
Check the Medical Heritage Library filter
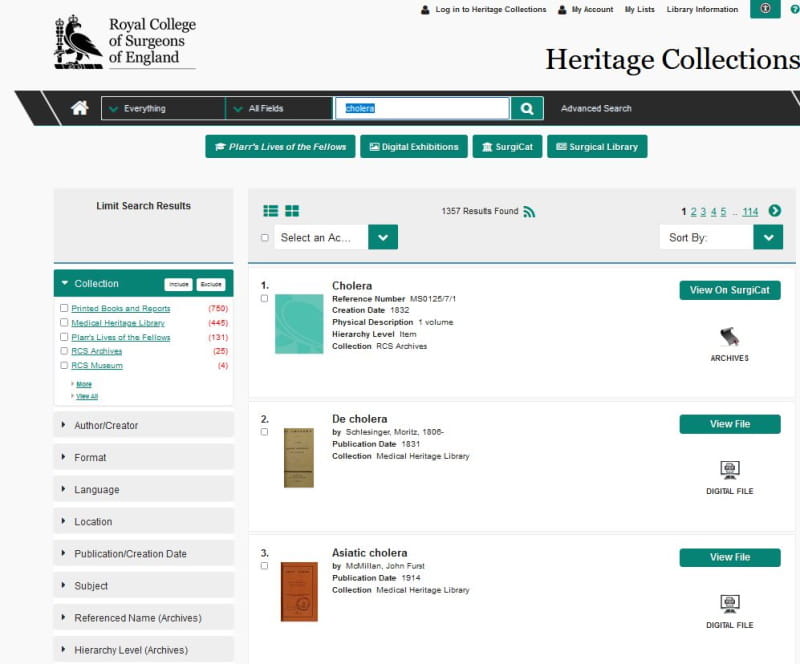[x=64, y=323]
